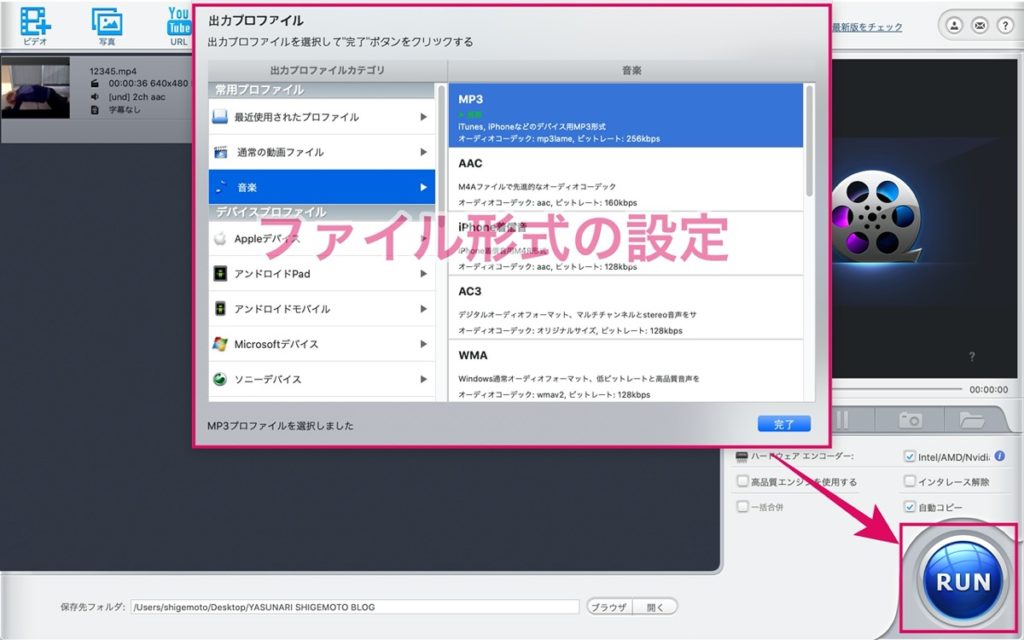Click the preview playback progress slider

pos(899,389)
